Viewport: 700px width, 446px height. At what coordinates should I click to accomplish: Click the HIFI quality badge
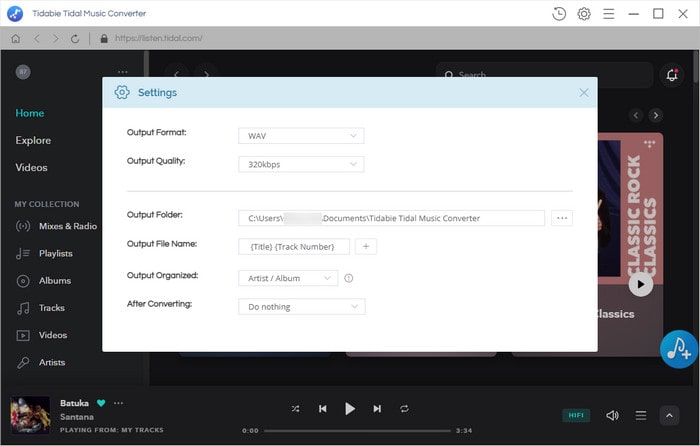576,415
